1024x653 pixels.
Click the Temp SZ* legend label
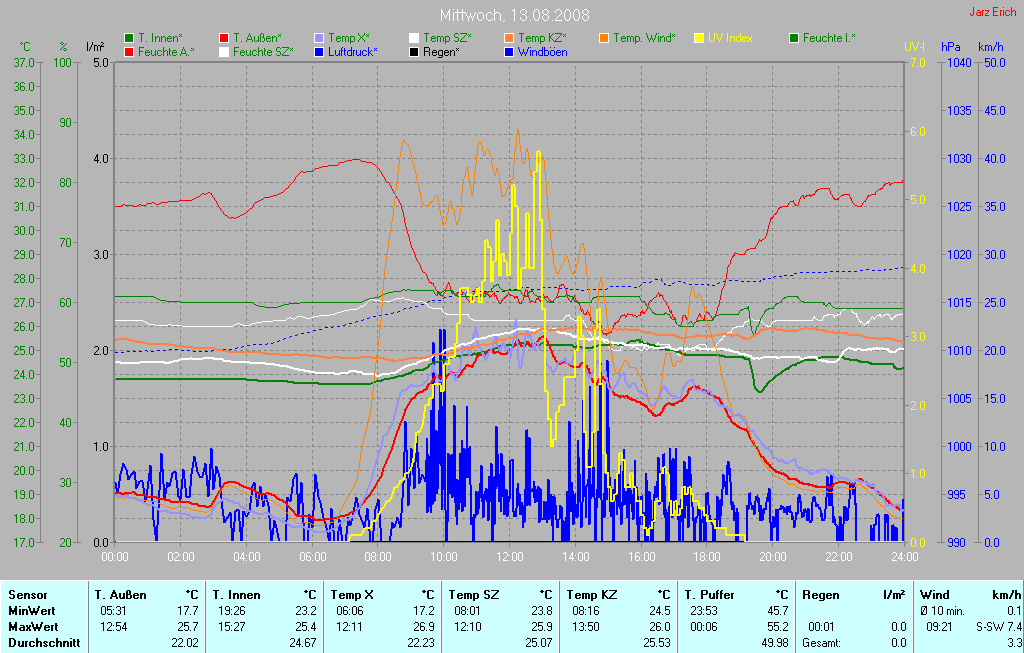pos(447,39)
